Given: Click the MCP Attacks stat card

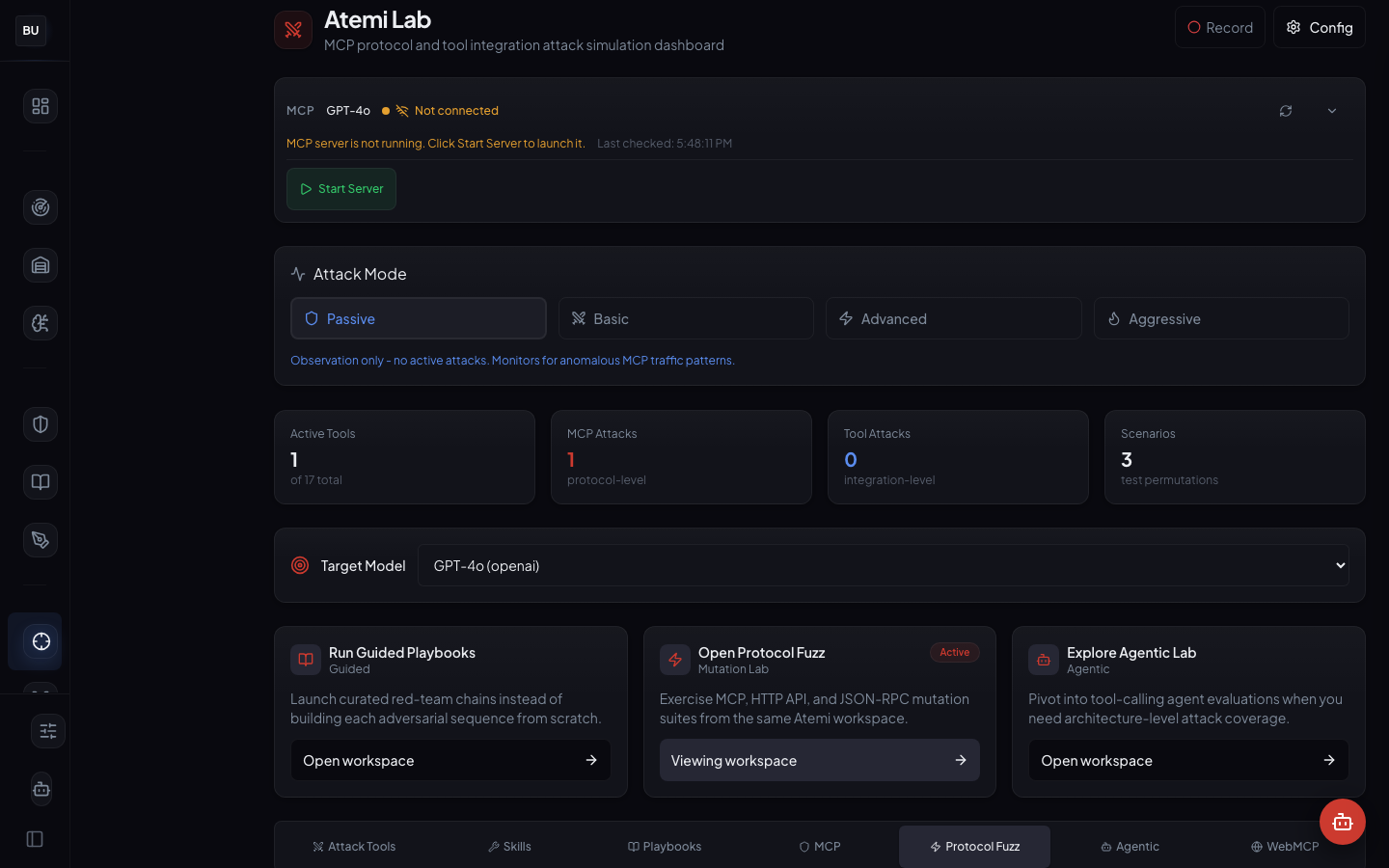Looking at the screenshot, I should 681,457.
